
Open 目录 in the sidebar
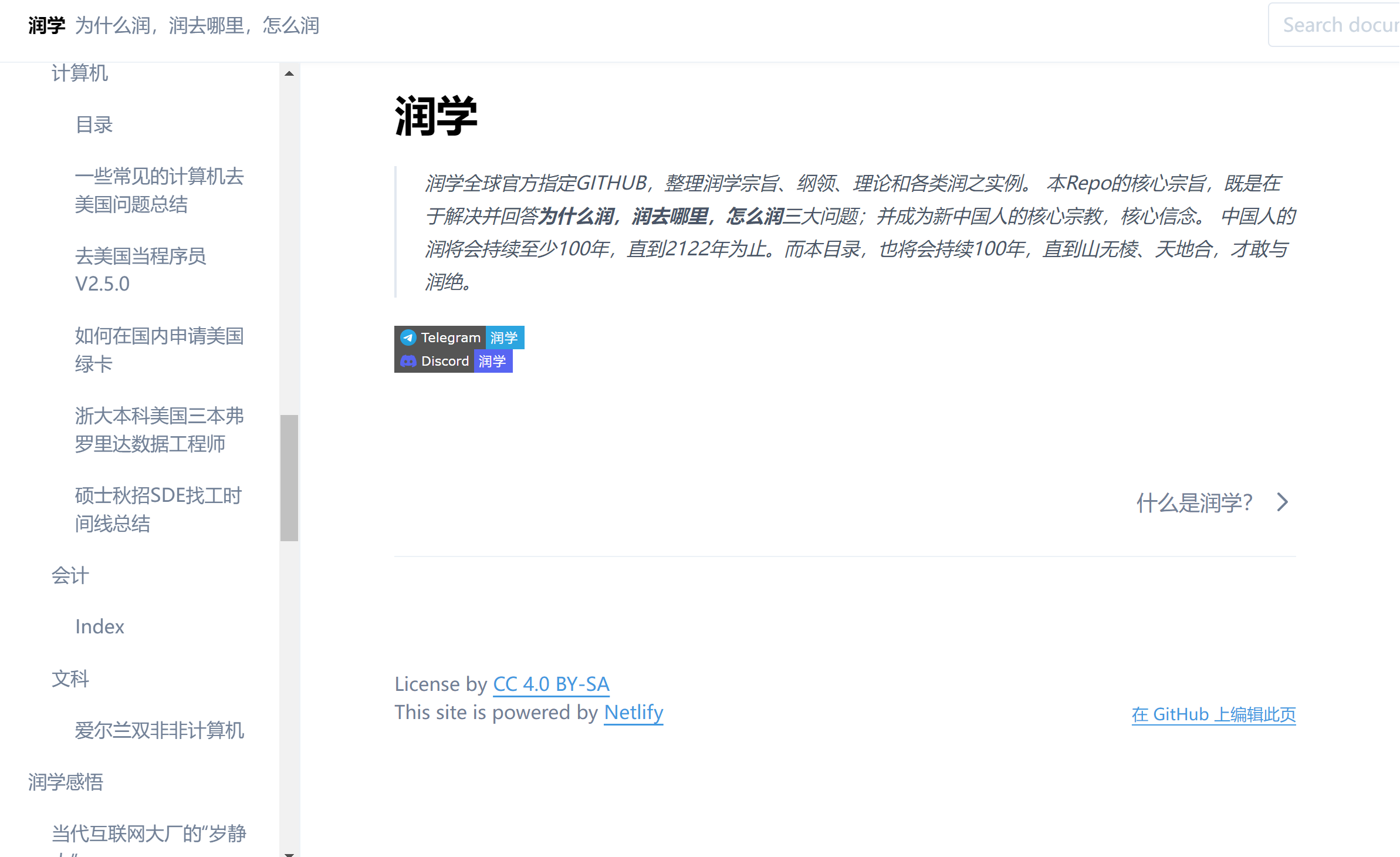coord(94,125)
